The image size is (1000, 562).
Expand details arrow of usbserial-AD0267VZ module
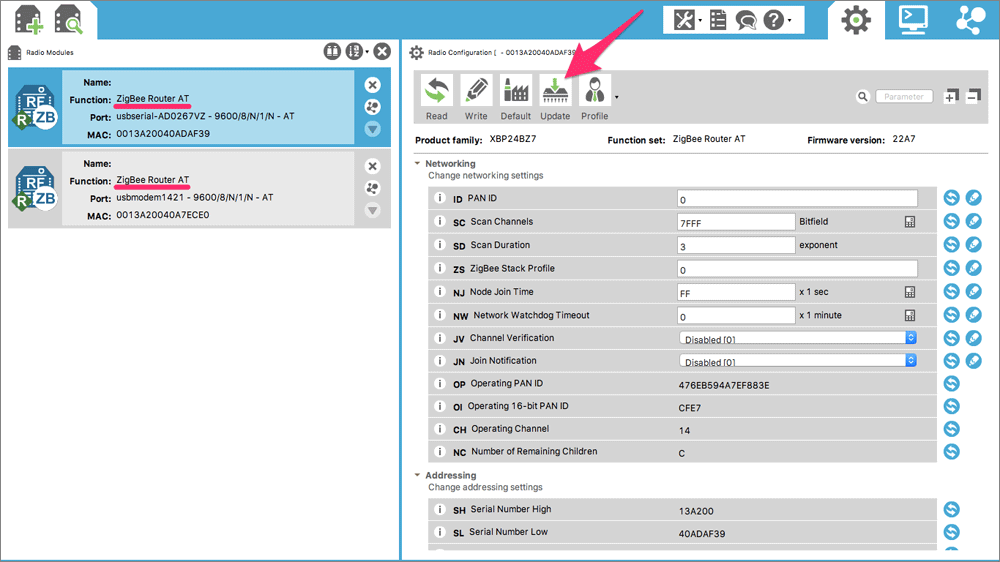point(372,129)
